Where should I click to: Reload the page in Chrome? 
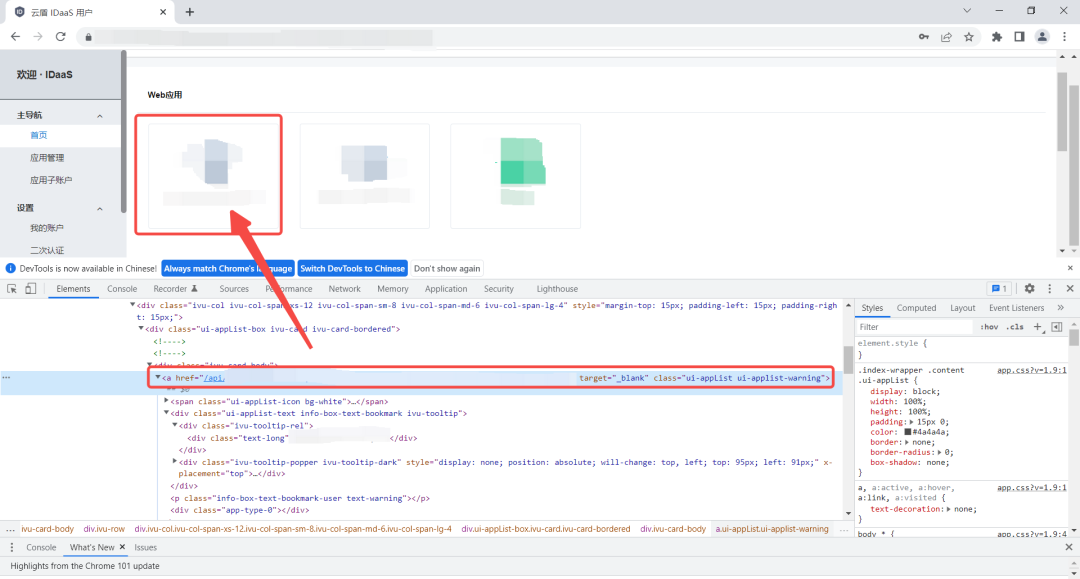coord(61,36)
